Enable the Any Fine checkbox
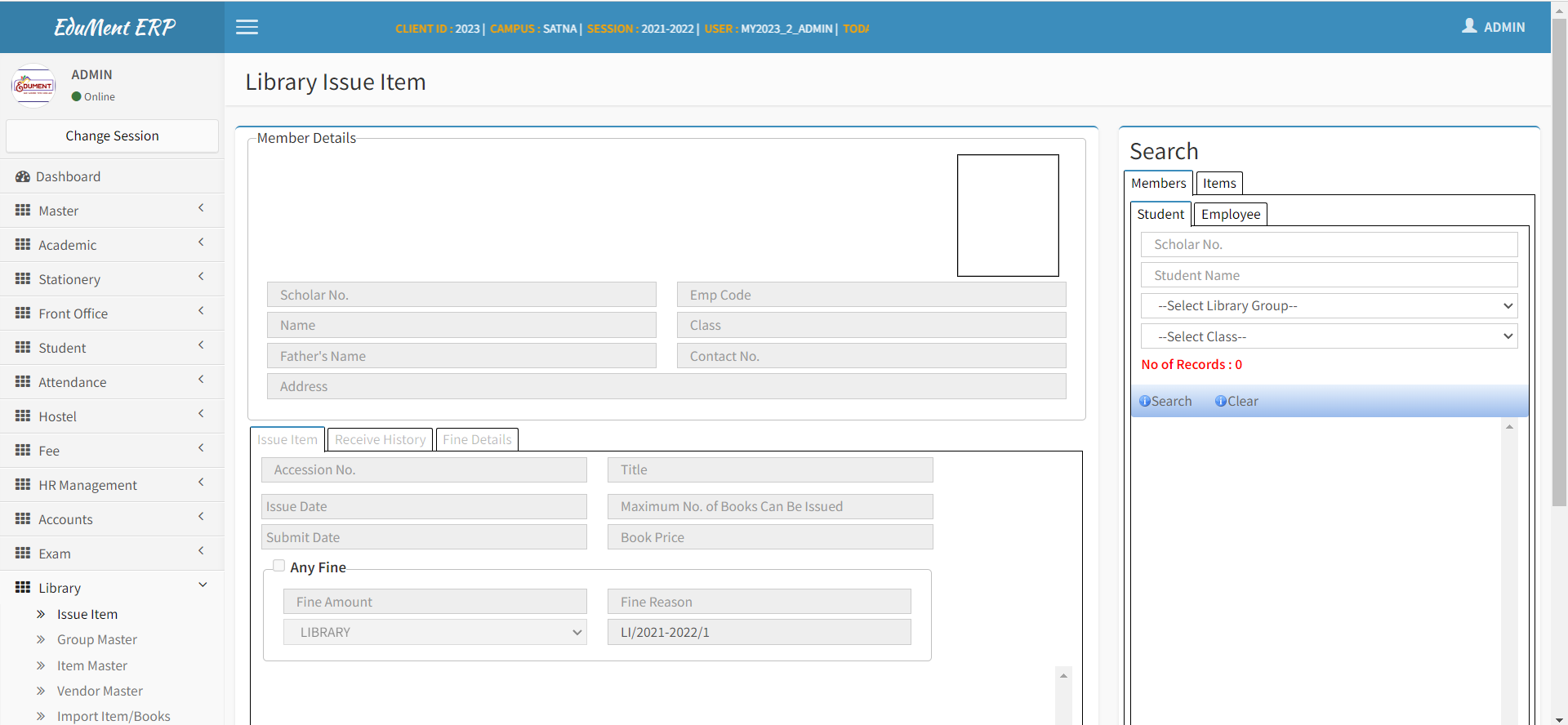The image size is (1568, 725). [x=279, y=566]
